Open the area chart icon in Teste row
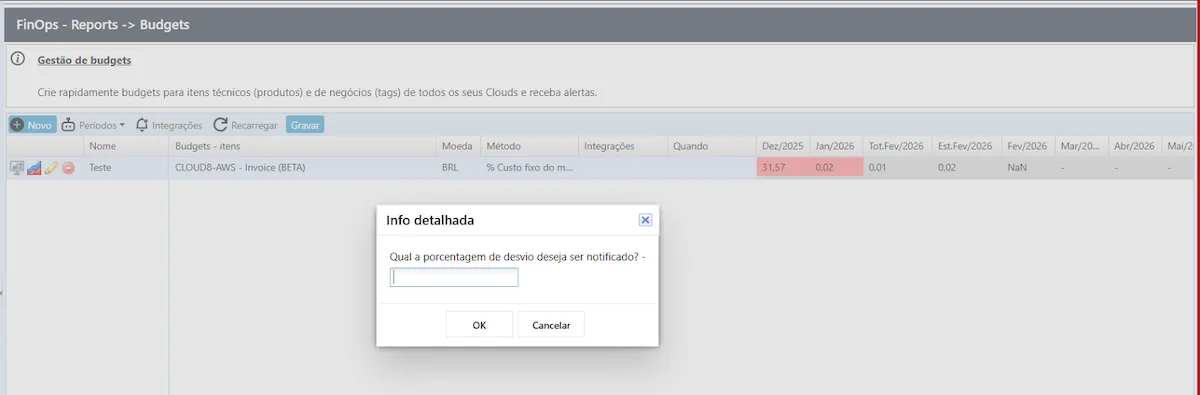 point(34,168)
